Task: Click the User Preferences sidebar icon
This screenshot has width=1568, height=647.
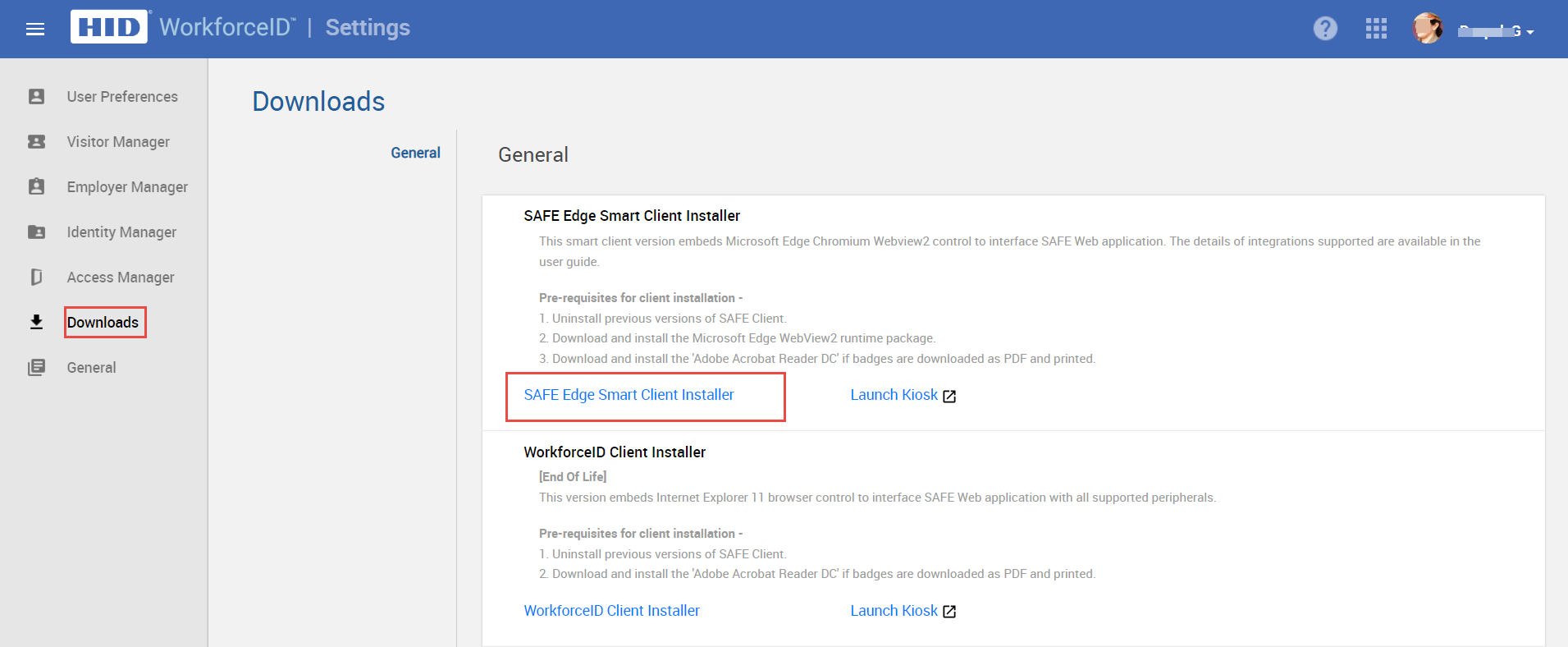Action: (x=36, y=97)
